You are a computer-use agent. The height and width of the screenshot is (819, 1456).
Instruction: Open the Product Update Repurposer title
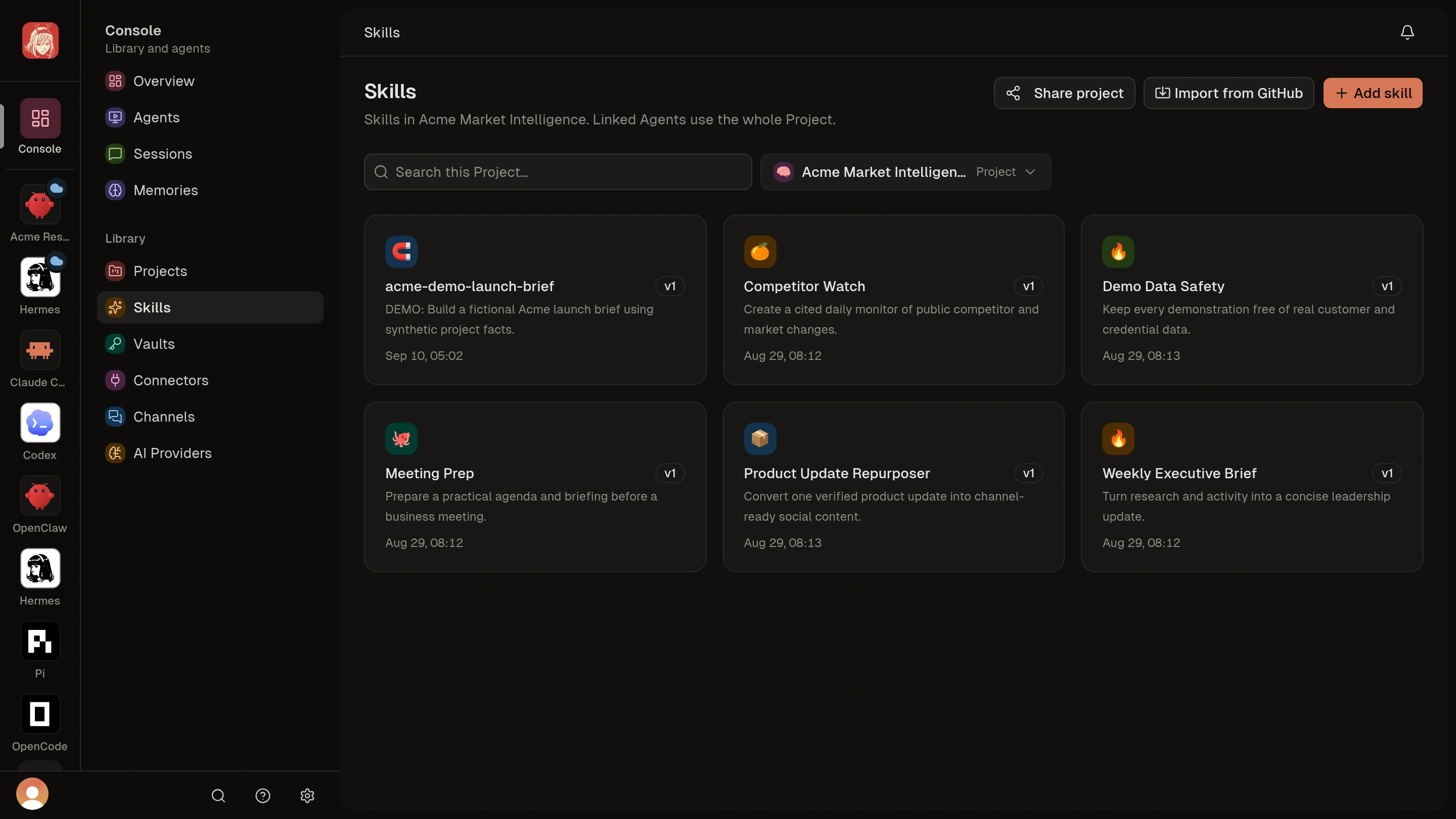click(x=837, y=474)
